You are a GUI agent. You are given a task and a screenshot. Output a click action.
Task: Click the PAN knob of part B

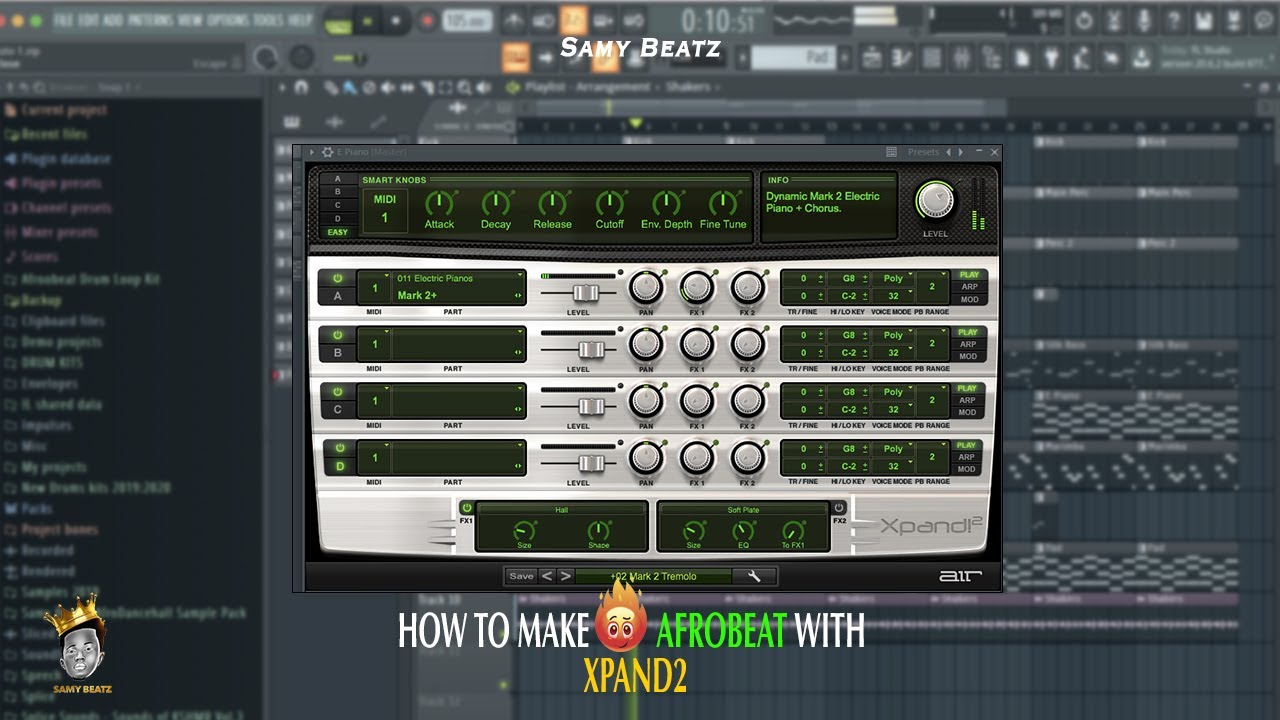point(646,345)
